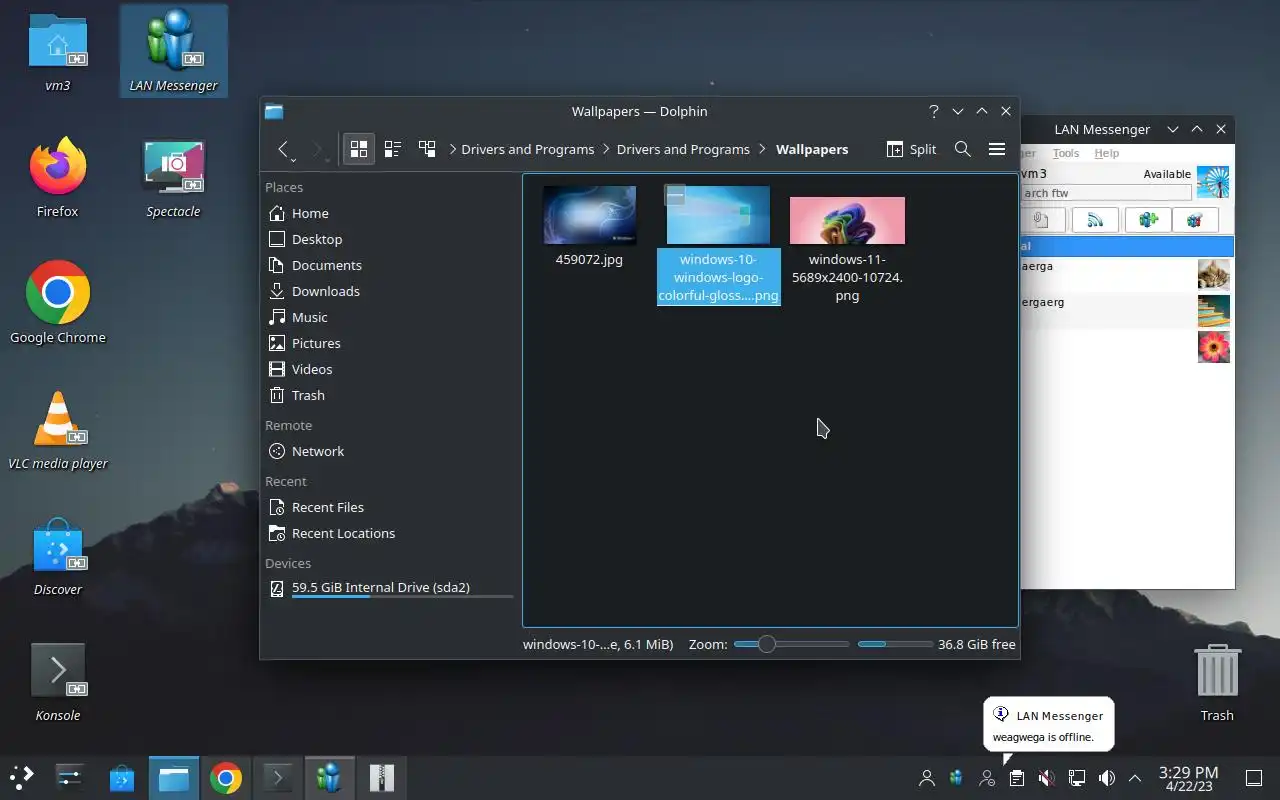Select the windows-11-5689x2400-10724.png file
Screen dimensions: 1280x800
point(847,250)
